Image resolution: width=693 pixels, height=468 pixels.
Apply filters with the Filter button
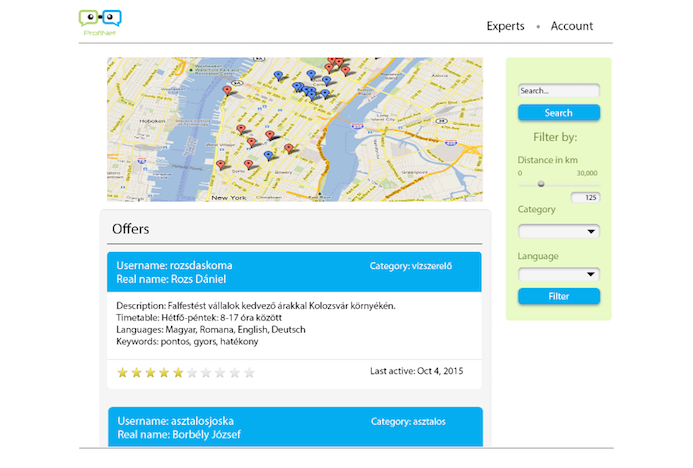coord(558,296)
